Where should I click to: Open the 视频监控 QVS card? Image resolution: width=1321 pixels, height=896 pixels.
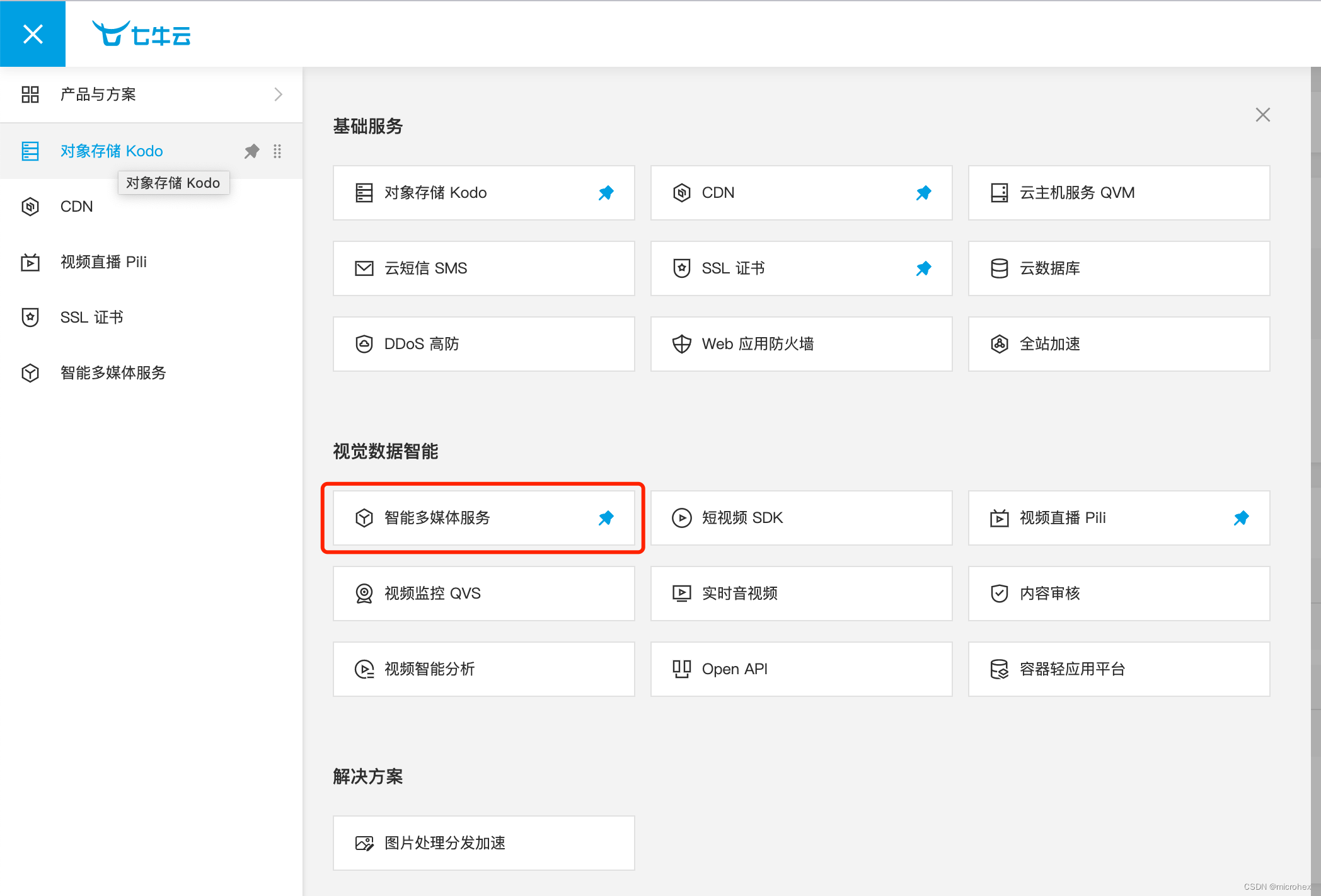click(x=484, y=594)
